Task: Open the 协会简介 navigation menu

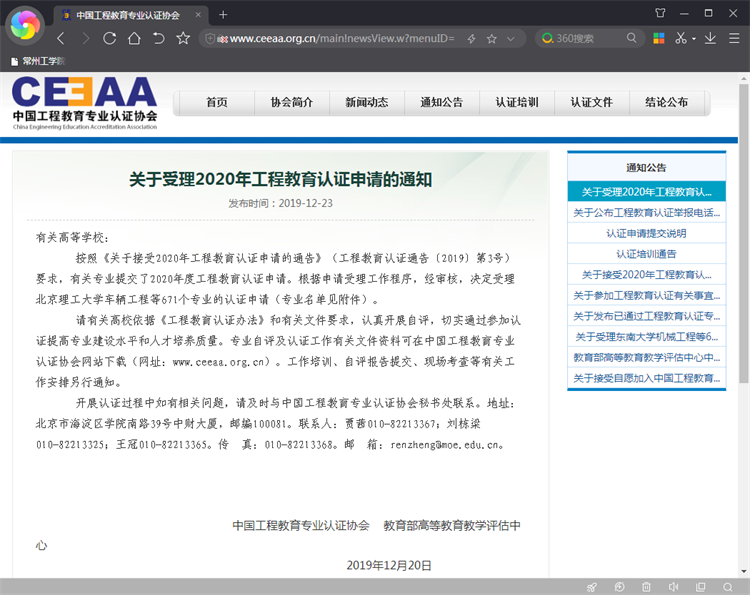Action: coord(291,103)
